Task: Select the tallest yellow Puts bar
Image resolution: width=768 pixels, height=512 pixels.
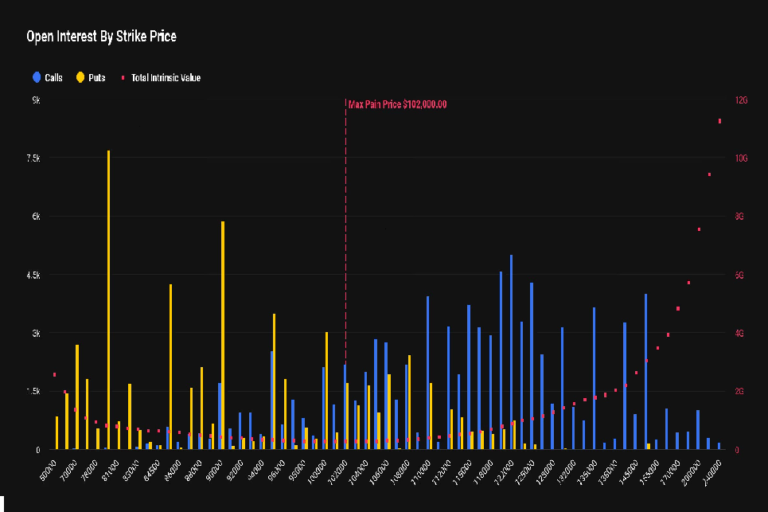Action: pyautogui.click(x=108, y=300)
